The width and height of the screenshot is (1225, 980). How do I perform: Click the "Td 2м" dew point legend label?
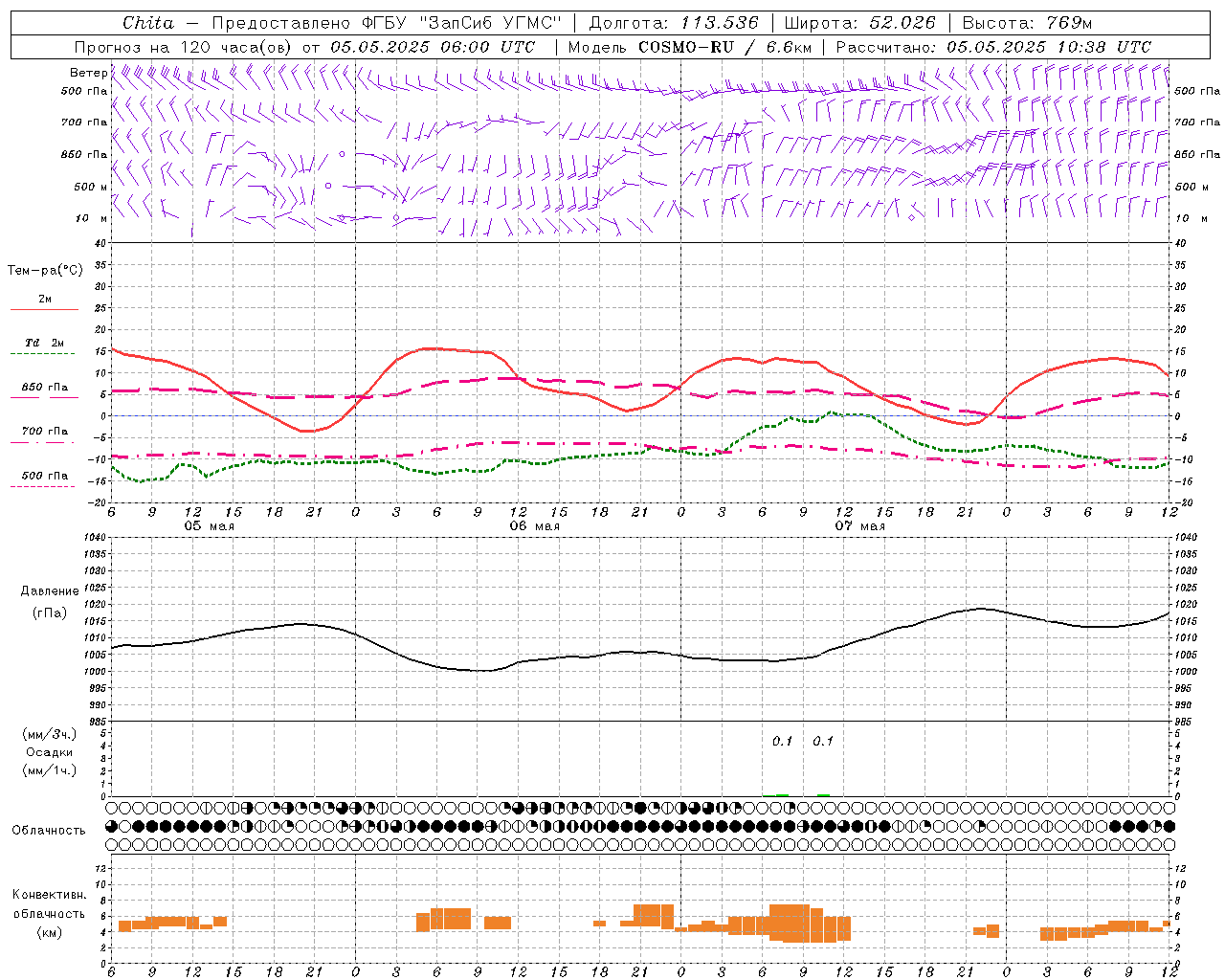[45, 343]
